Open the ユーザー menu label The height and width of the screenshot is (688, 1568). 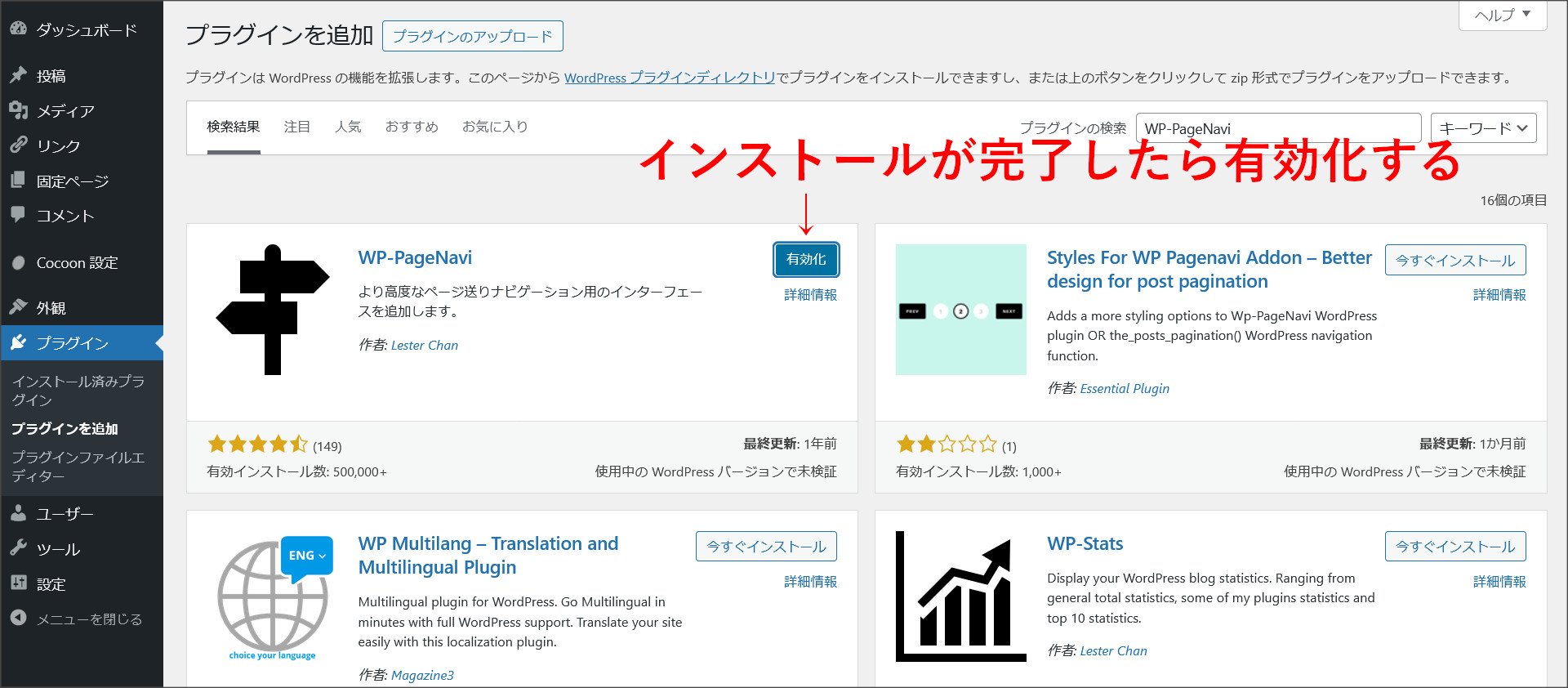click(65, 514)
